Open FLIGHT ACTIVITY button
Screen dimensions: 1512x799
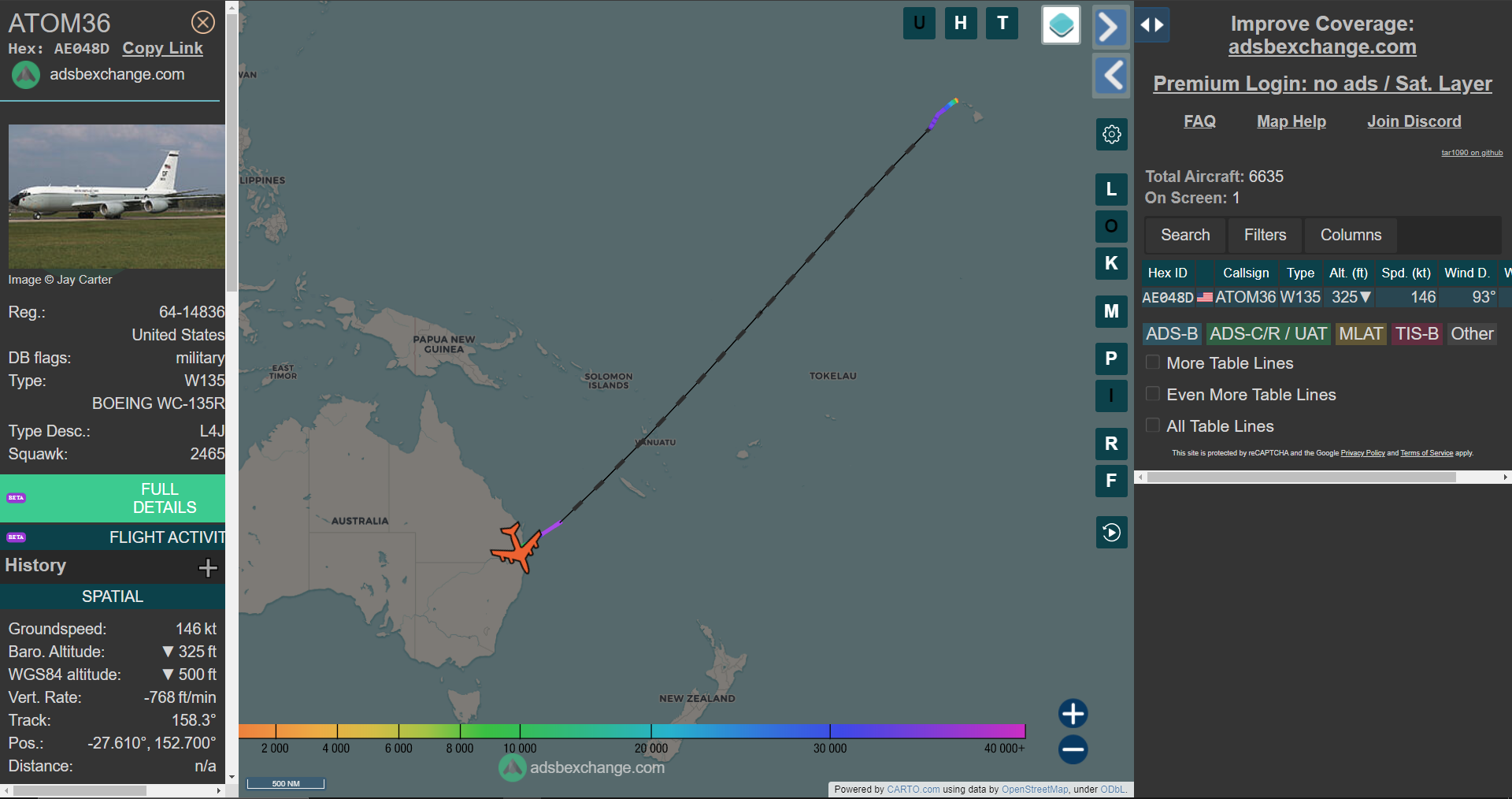coord(113,537)
